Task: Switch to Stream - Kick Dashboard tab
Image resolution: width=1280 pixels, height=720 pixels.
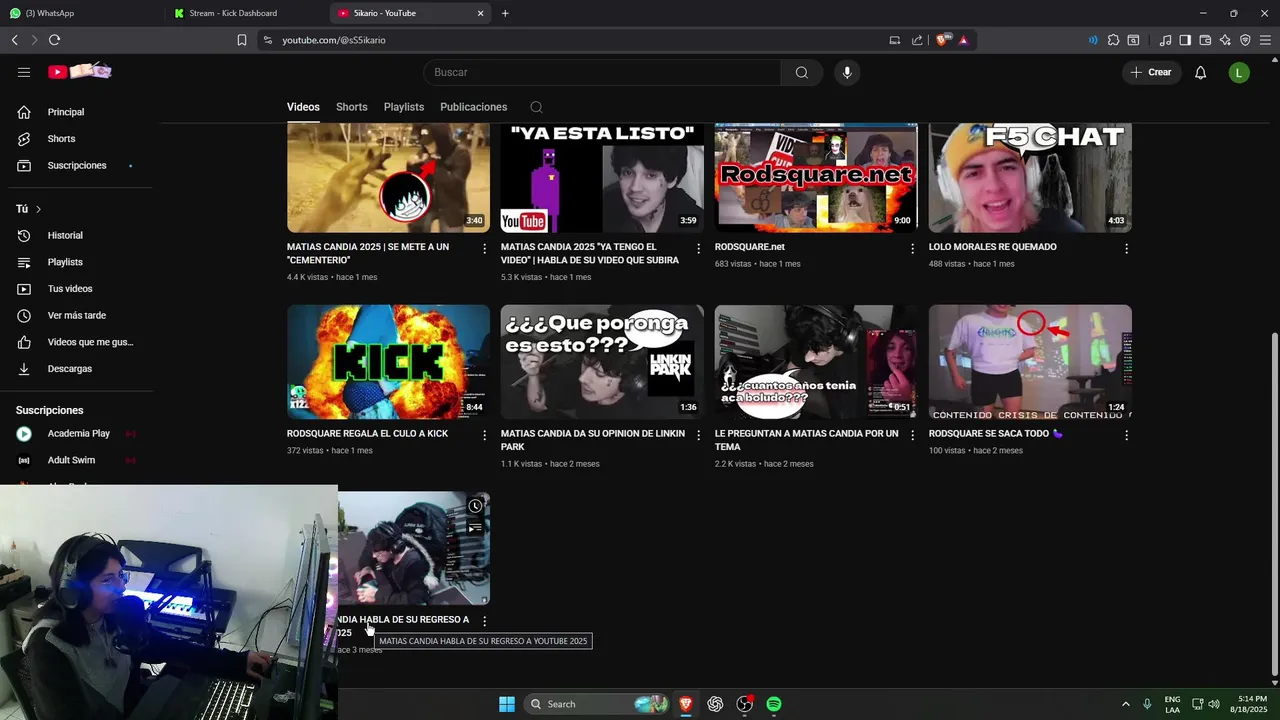Action: tap(246, 13)
